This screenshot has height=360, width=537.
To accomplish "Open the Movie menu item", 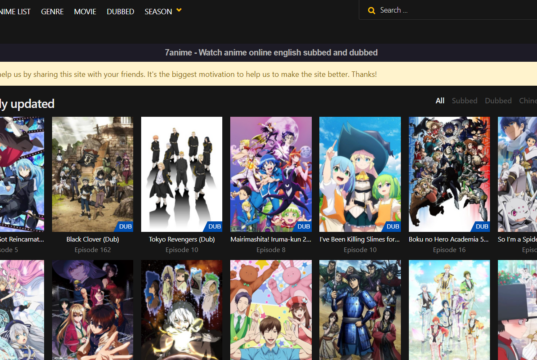I will 85,12.
